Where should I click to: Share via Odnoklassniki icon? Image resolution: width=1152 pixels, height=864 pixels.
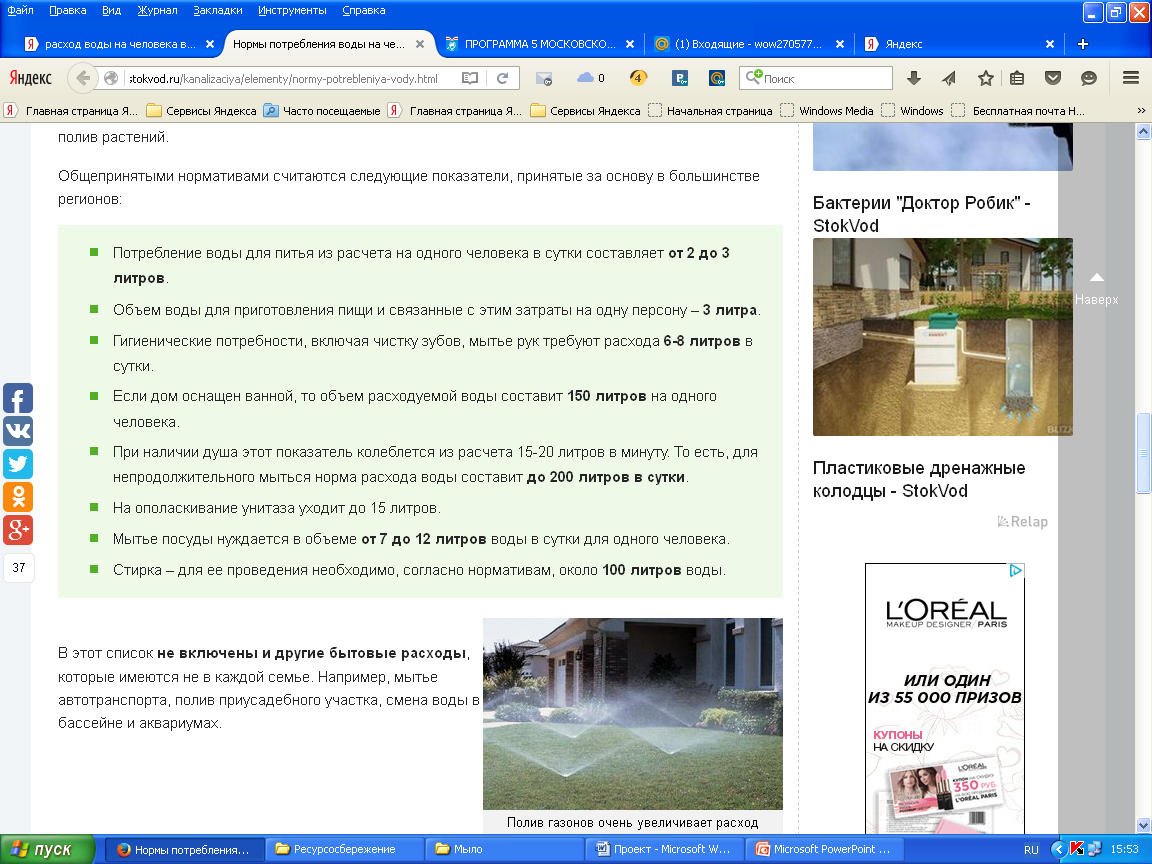[x=18, y=497]
